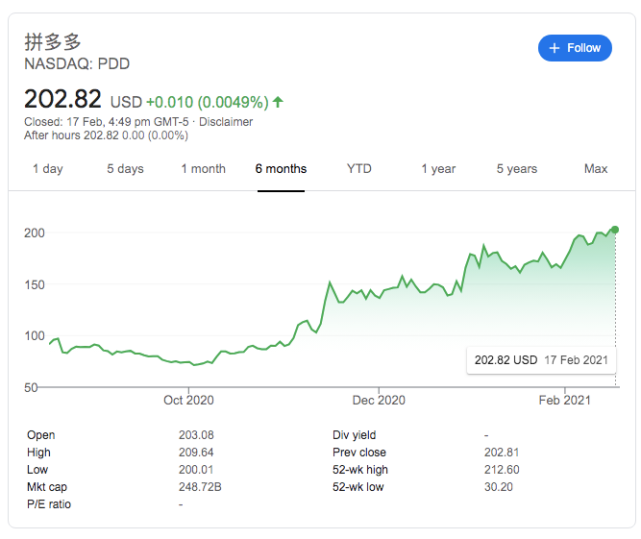Click the green up arrow icon
Image resolution: width=641 pixels, height=539 pixels.
[x=277, y=102]
